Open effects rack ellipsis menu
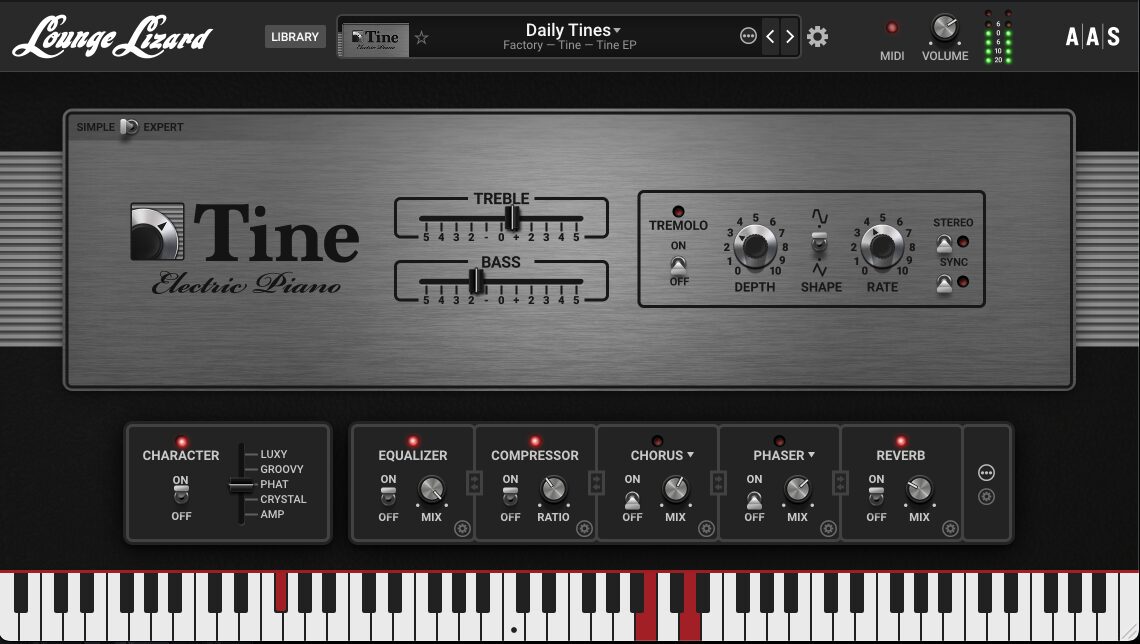The image size is (1140, 644). 986,473
